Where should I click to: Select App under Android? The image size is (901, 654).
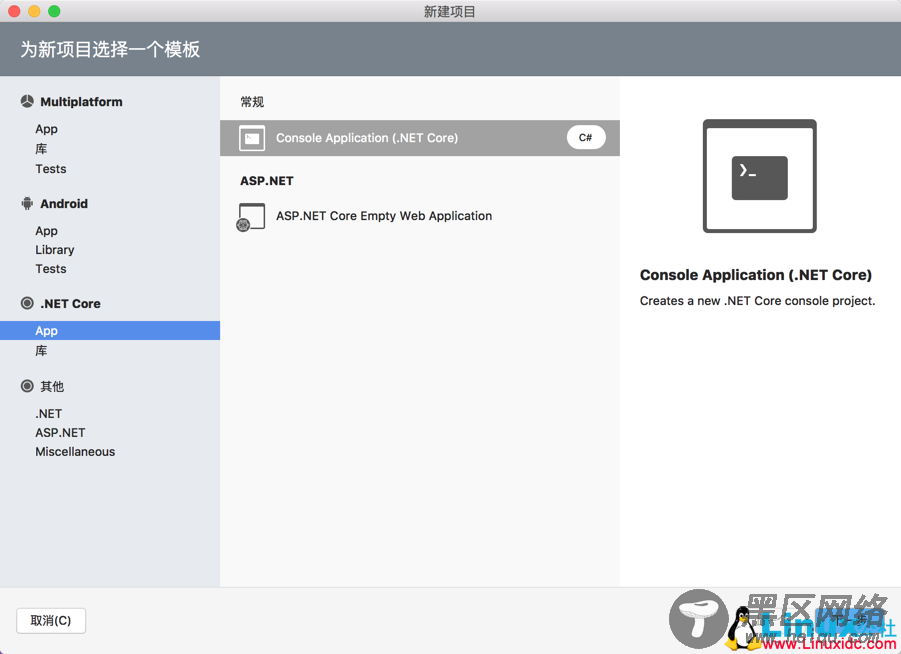click(x=47, y=230)
